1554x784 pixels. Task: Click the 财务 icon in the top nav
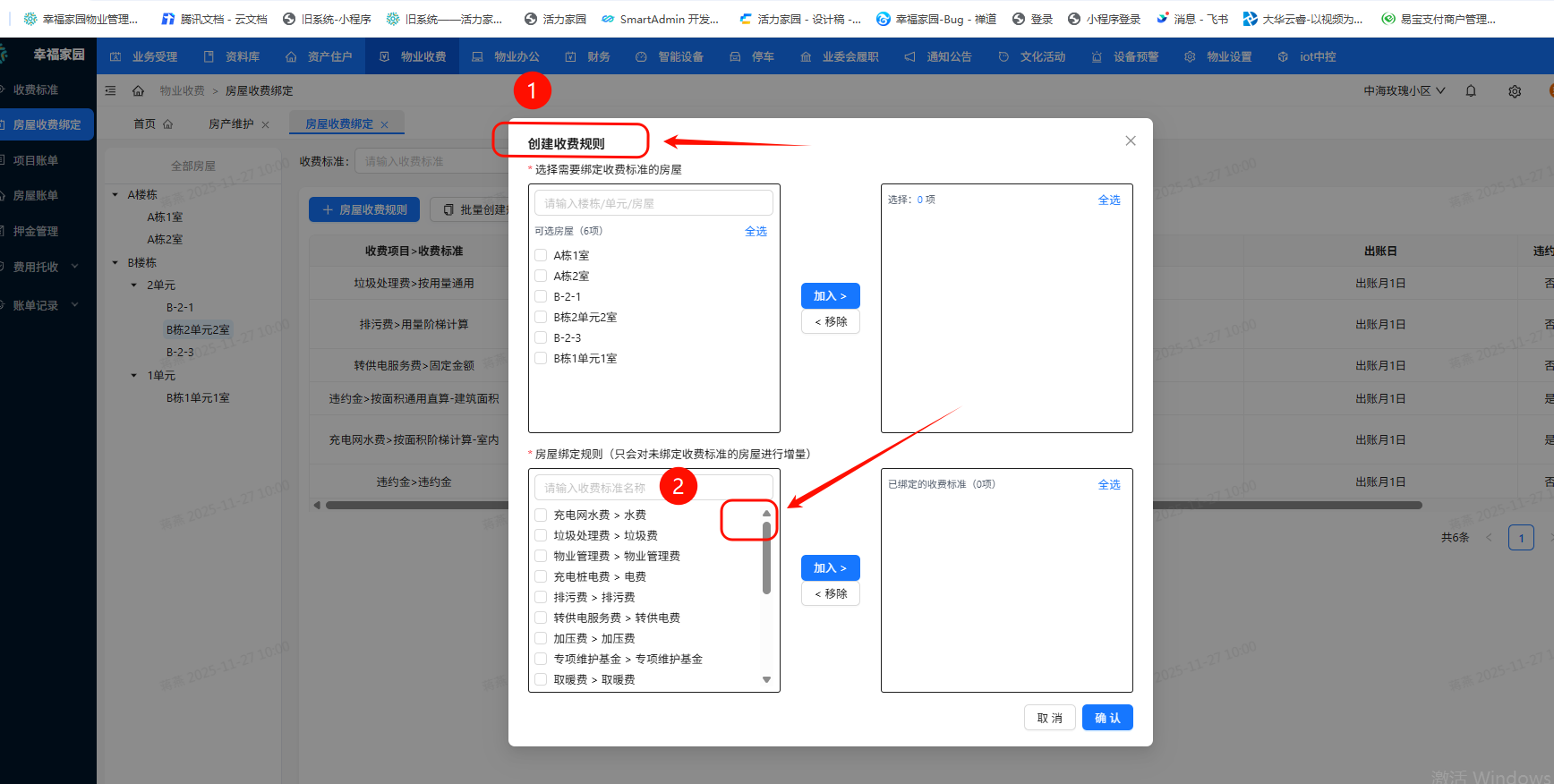[570, 56]
